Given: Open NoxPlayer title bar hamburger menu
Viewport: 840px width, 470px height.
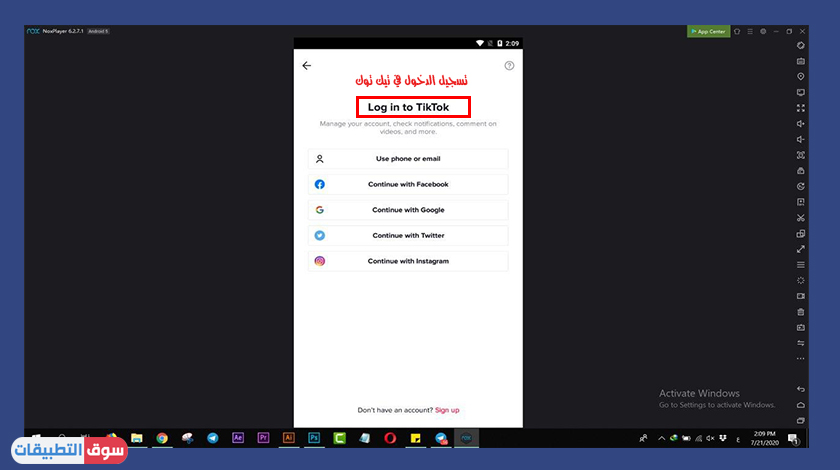Looking at the screenshot, I should 750,32.
